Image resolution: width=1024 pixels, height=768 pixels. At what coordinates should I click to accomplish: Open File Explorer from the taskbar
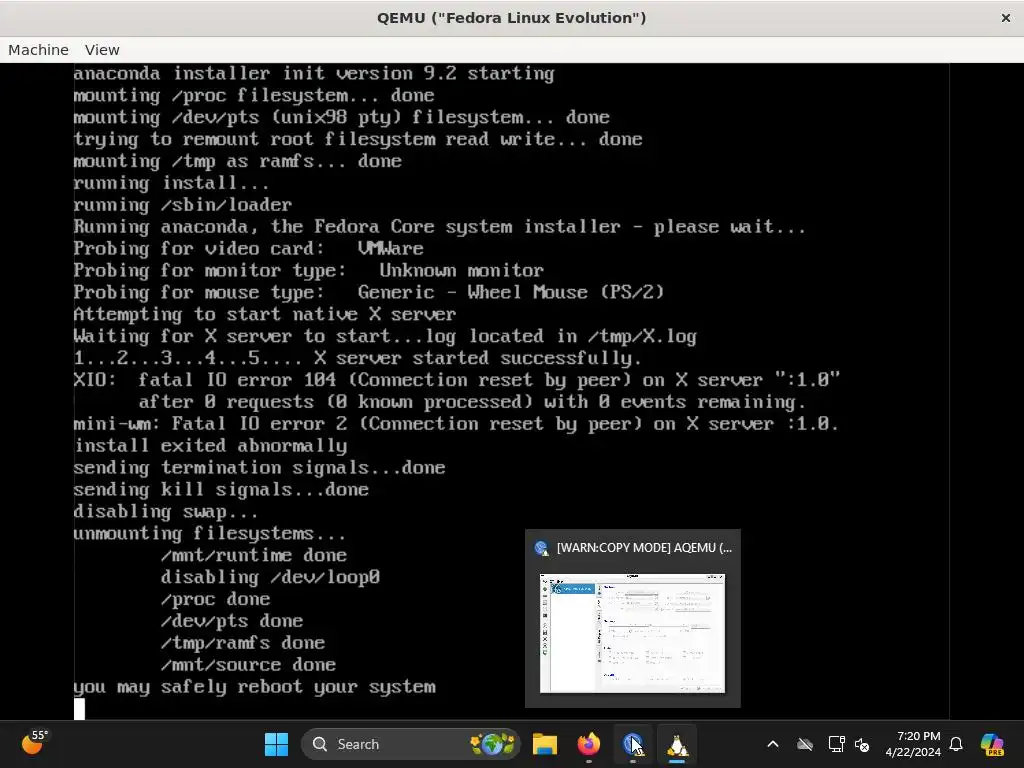pos(545,744)
